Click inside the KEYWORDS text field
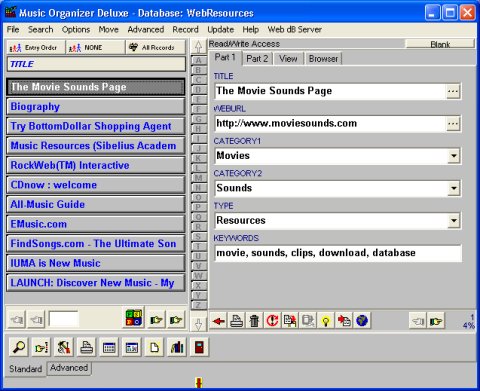The image size is (480, 391). click(338, 253)
